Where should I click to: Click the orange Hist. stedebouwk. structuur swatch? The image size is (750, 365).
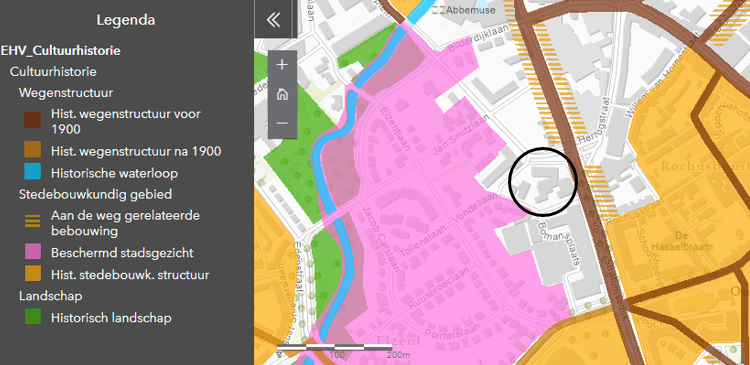(33, 274)
